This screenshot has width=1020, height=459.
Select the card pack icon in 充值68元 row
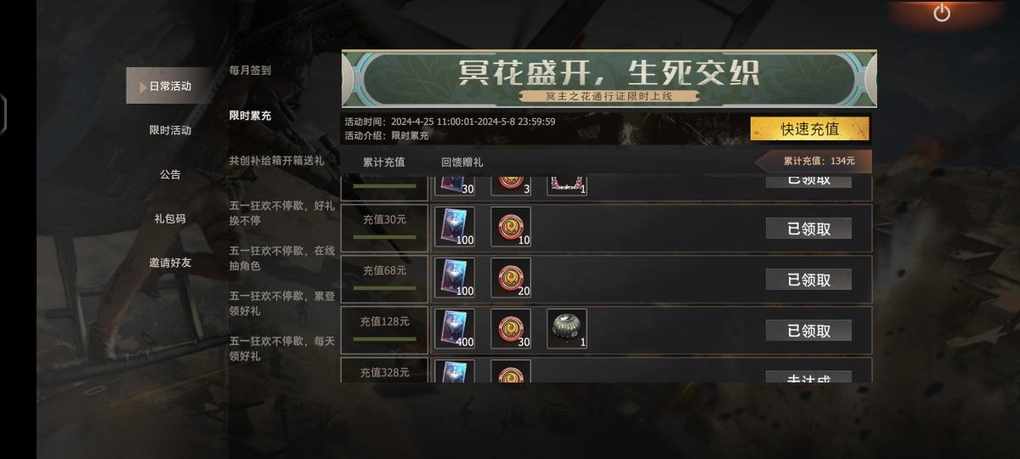[454, 278]
